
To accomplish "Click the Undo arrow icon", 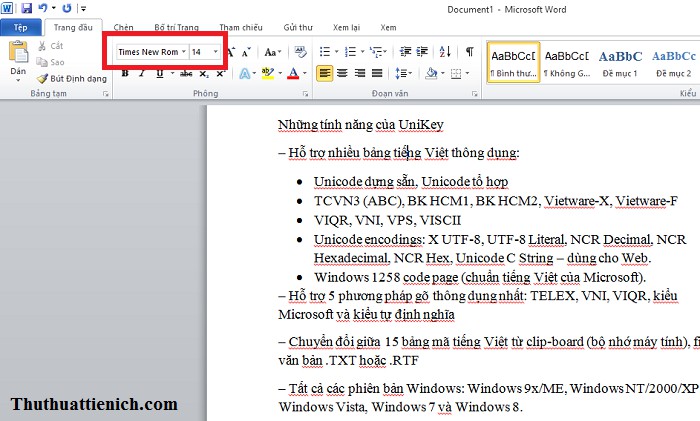I will 42,7.
